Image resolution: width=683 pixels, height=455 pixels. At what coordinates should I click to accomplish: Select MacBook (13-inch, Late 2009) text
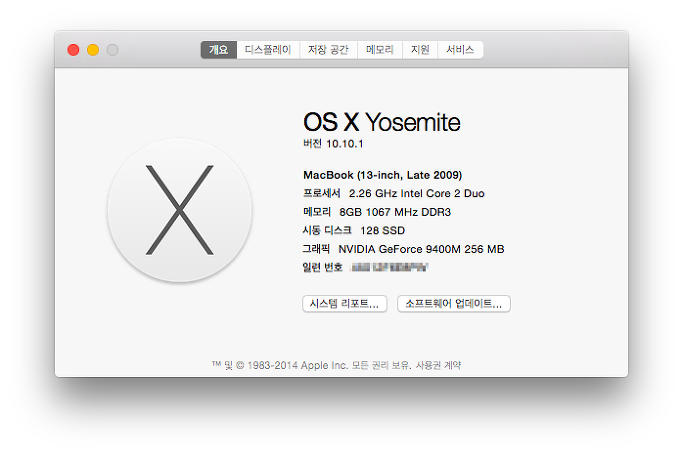pos(382,175)
